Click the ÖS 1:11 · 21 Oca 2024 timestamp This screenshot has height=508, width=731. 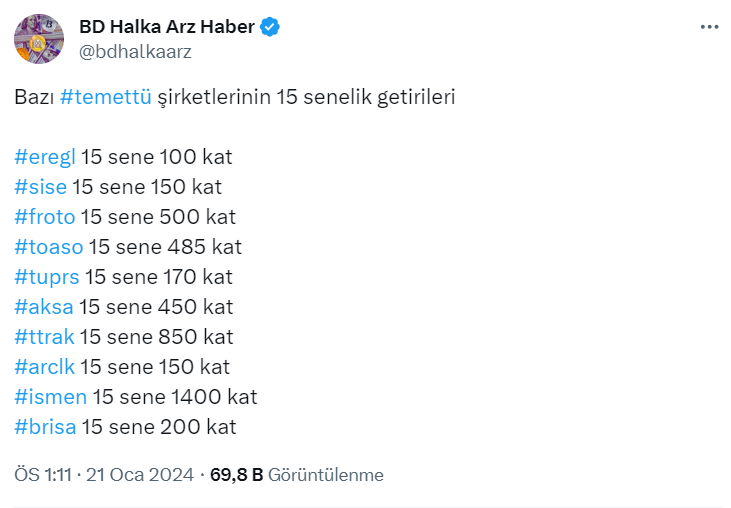(103, 475)
